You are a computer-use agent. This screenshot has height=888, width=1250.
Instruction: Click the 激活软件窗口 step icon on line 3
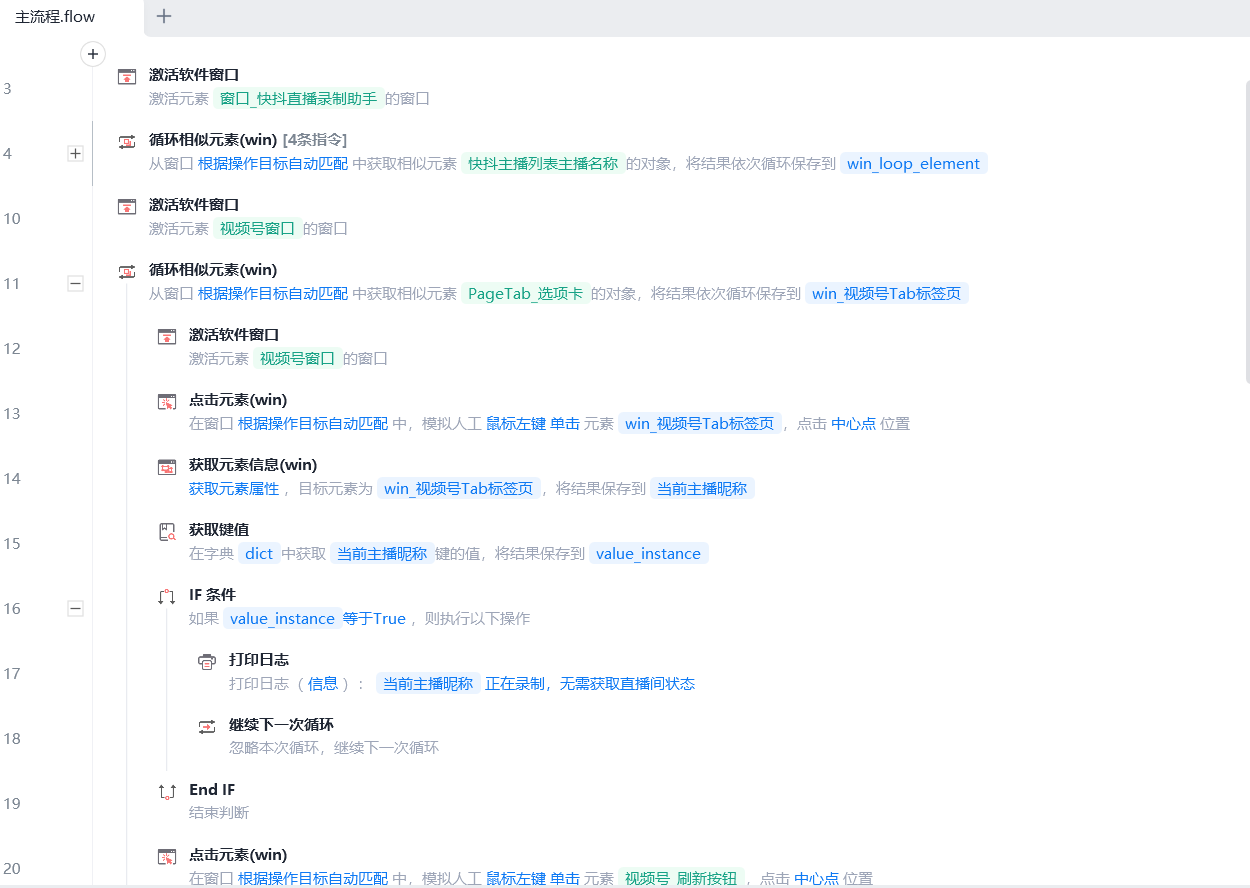click(x=126, y=74)
